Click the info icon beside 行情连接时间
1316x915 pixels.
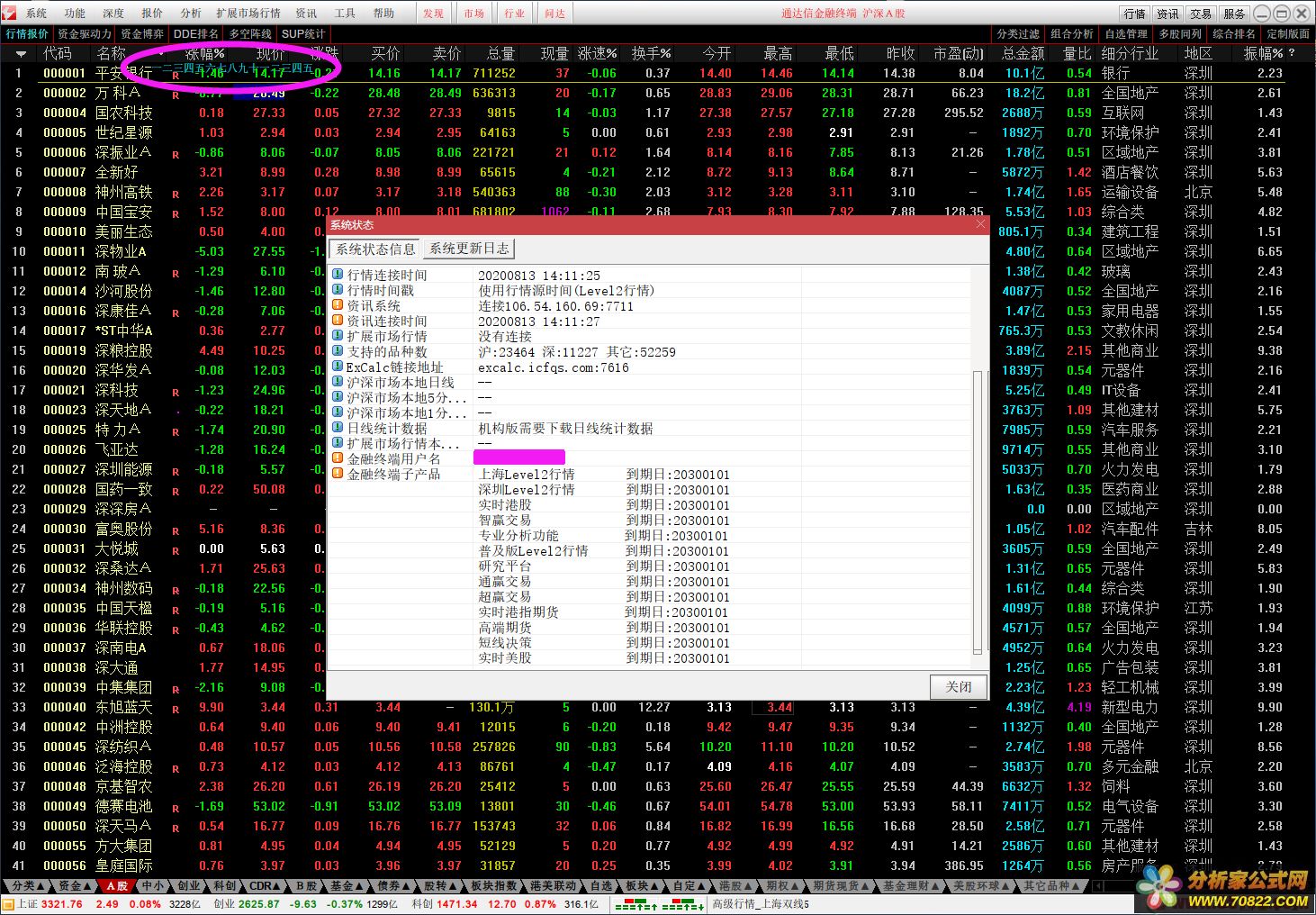338,276
